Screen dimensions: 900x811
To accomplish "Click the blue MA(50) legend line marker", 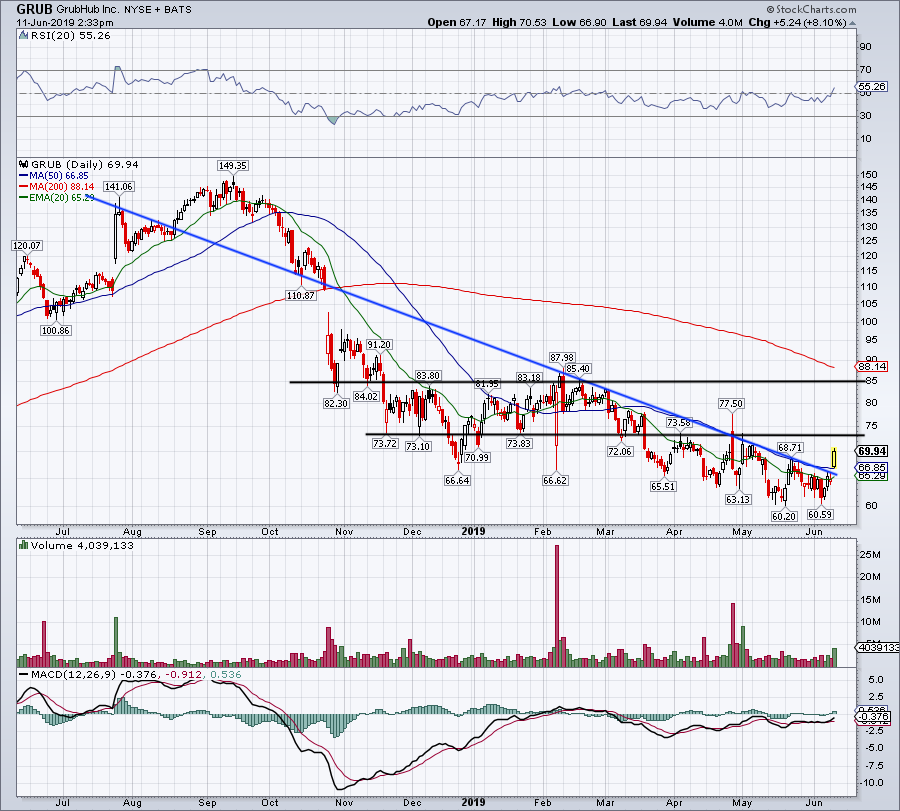I will 24,176.
